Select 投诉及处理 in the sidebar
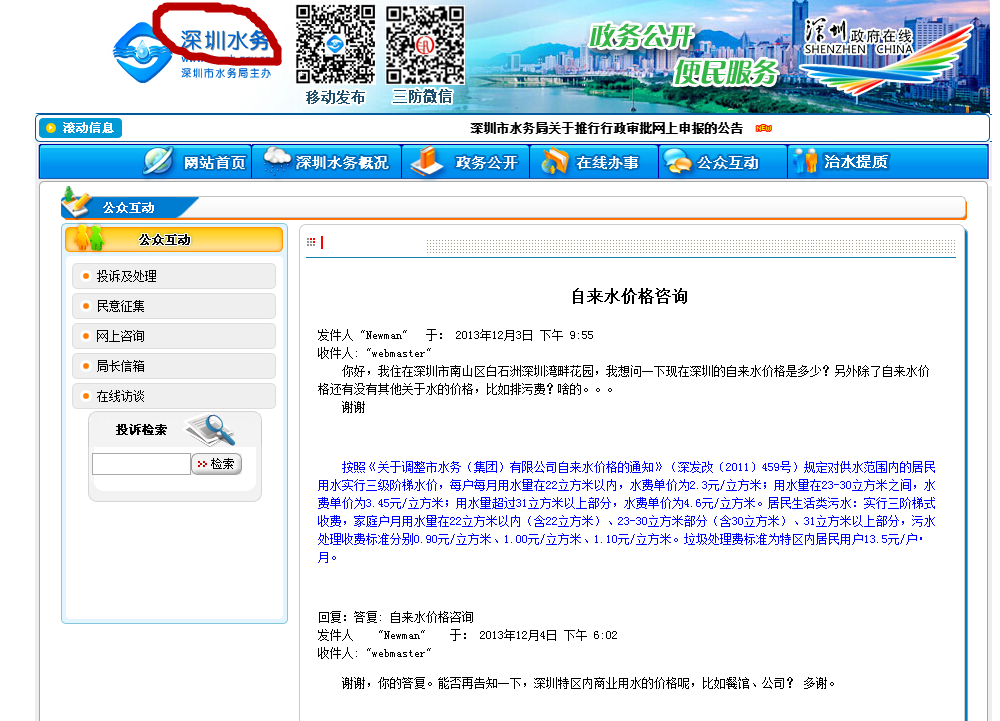 [x=127, y=276]
